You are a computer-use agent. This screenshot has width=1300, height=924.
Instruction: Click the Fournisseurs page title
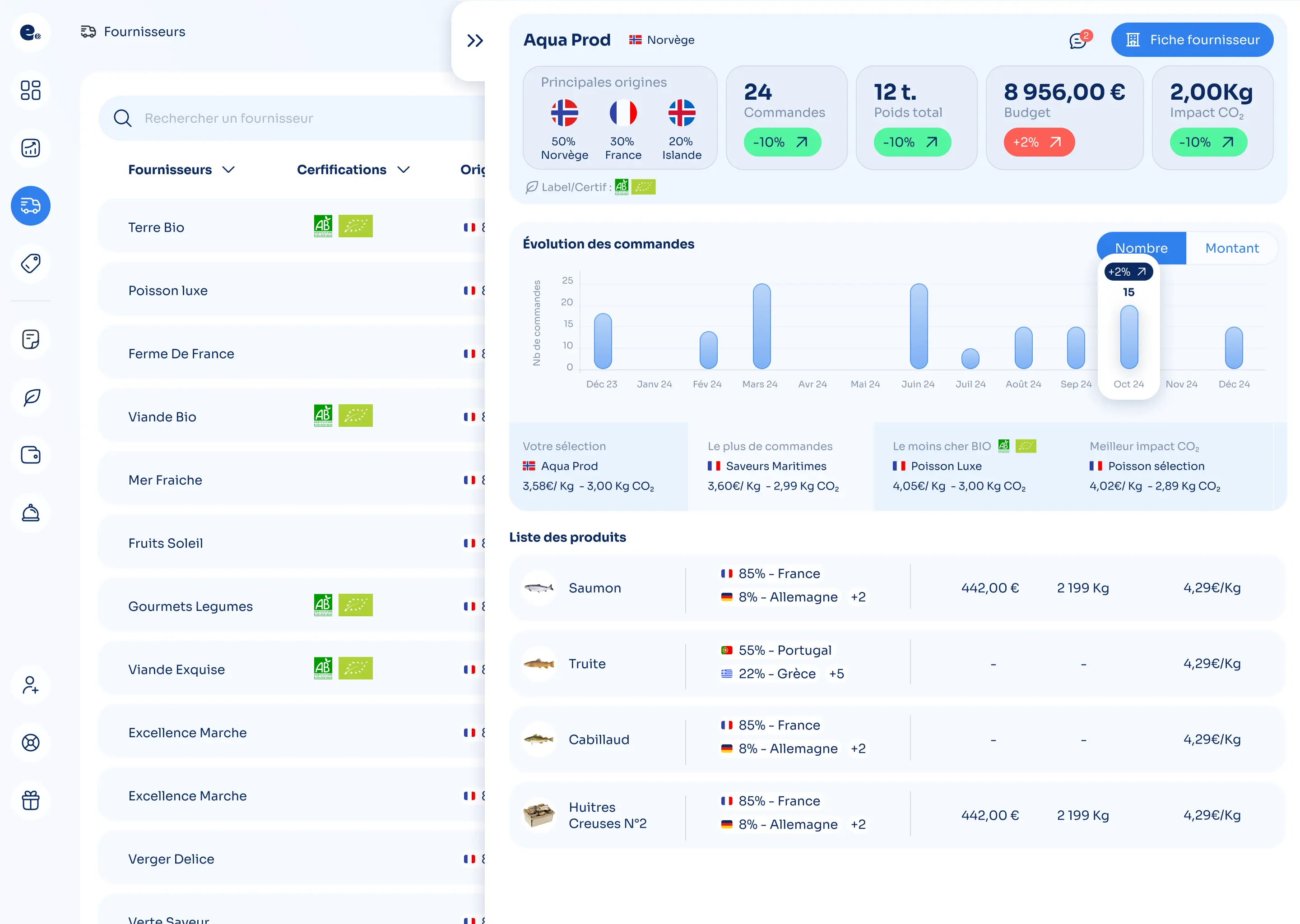pos(144,31)
